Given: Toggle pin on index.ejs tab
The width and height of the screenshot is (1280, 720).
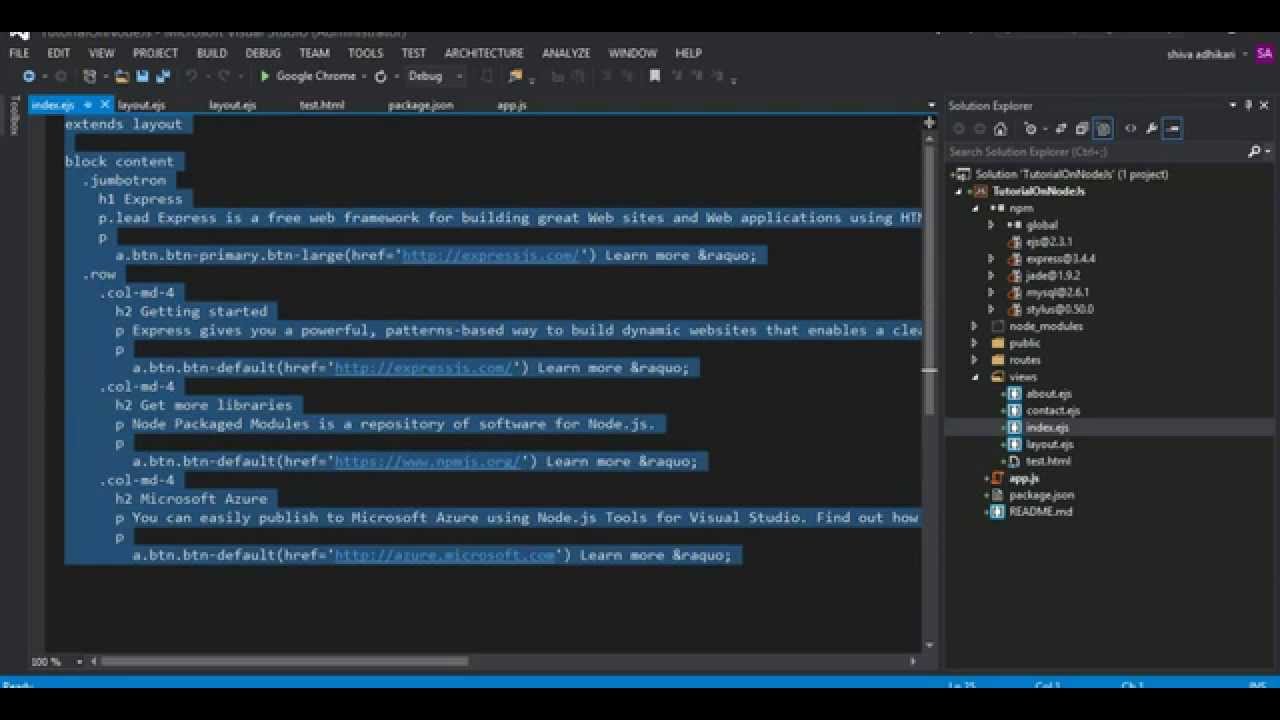Looking at the screenshot, I should (88, 104).
